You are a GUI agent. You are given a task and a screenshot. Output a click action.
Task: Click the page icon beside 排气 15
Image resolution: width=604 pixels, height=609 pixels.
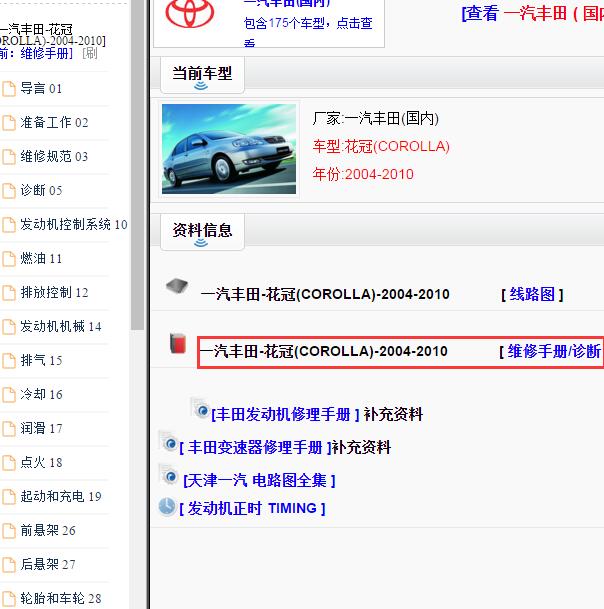point(9,361)
